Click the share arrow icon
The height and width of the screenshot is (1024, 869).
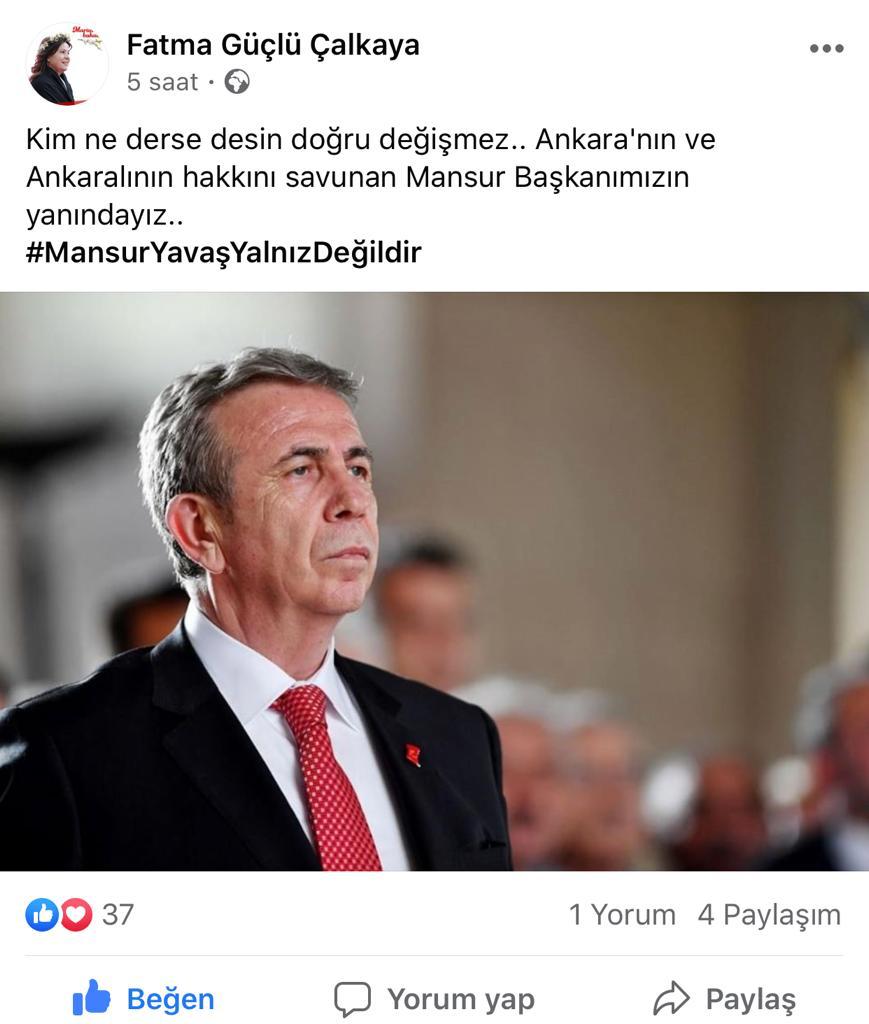[671, 998]
